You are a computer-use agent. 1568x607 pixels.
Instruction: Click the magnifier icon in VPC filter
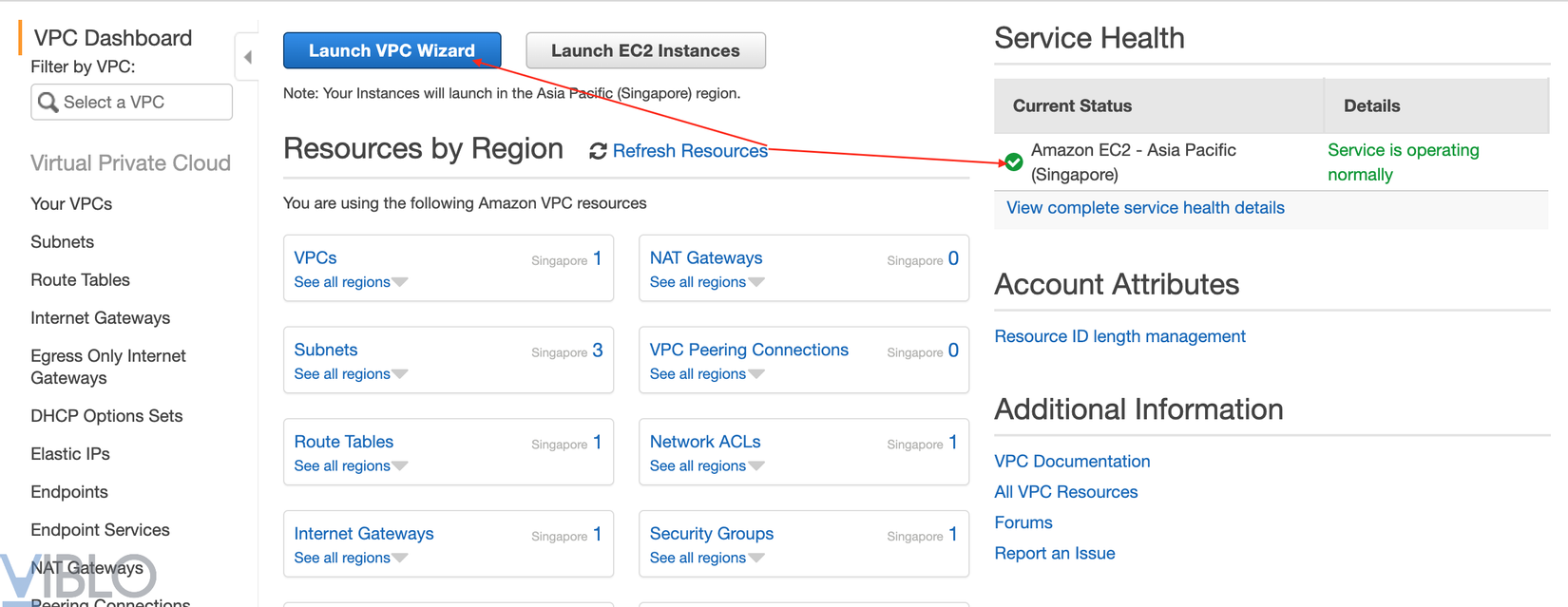click(x=48, y=102)
